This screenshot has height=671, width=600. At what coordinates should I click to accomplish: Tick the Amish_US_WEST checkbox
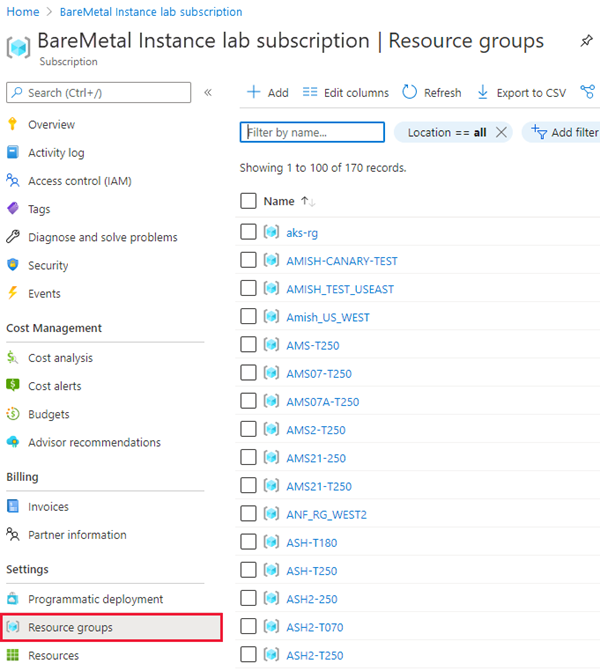point(248,317)
